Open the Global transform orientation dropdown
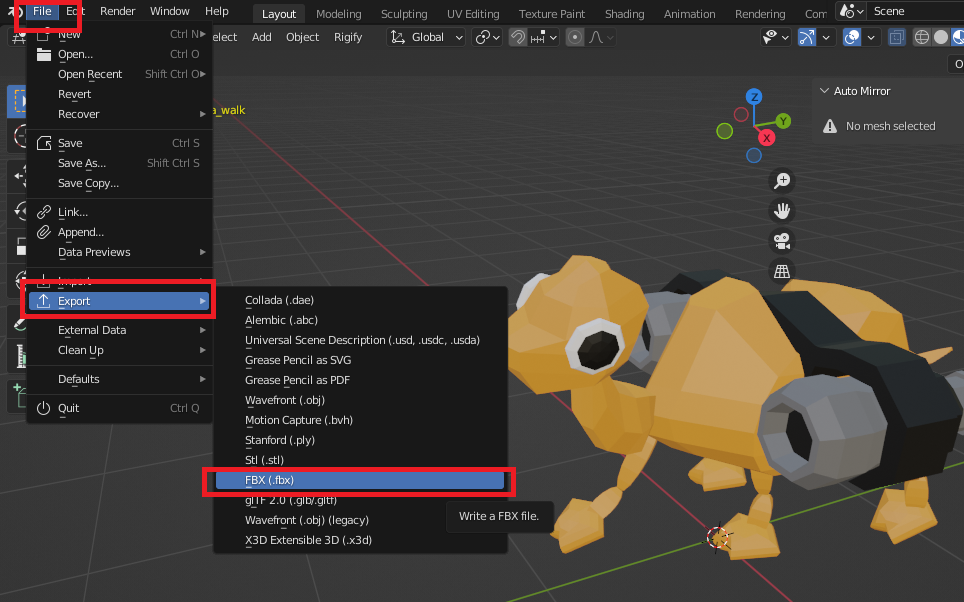The height and width of the screenshot is (602, 964). [425, 36]
